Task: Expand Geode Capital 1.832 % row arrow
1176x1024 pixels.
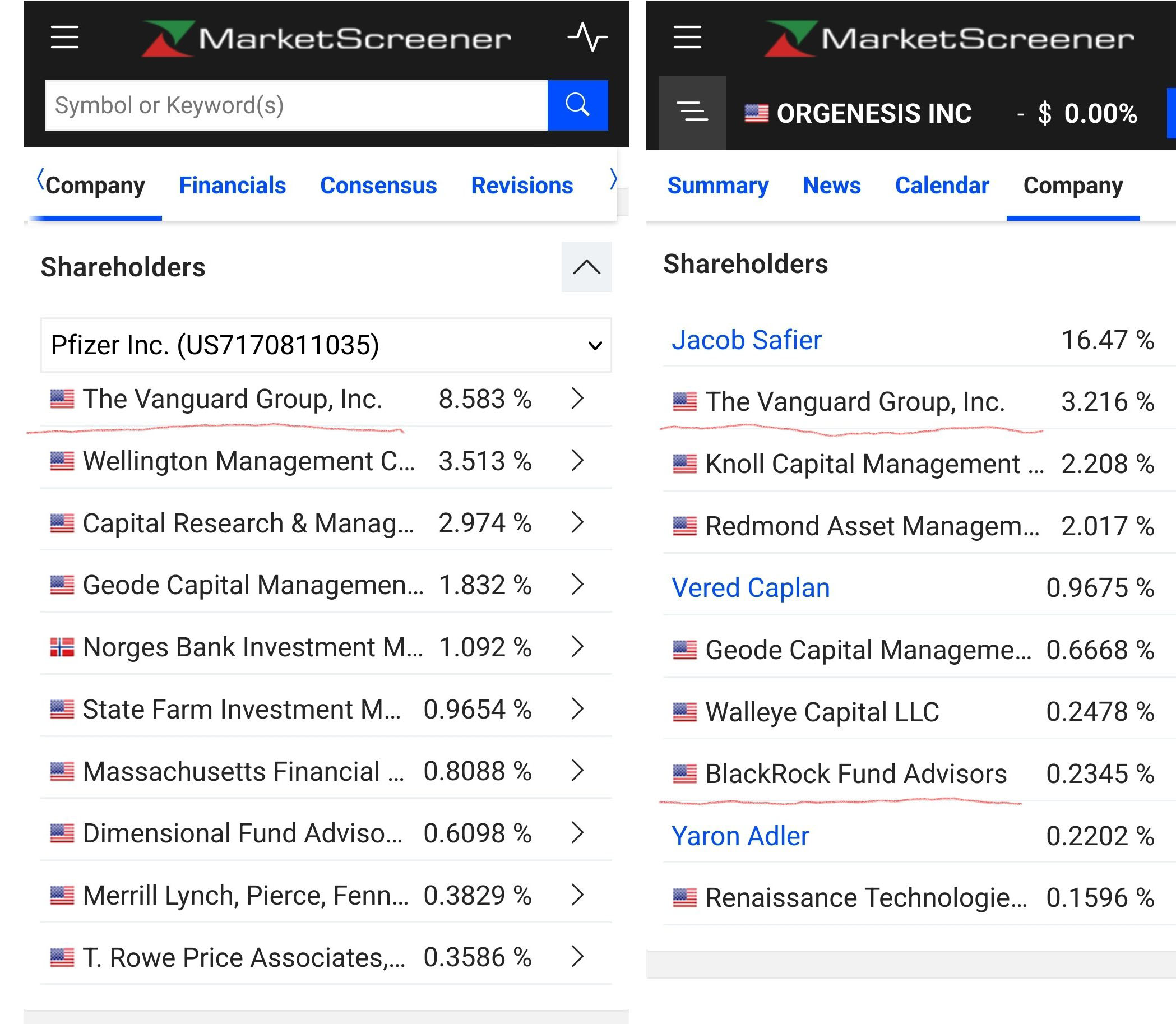Action: click(578, 585)
